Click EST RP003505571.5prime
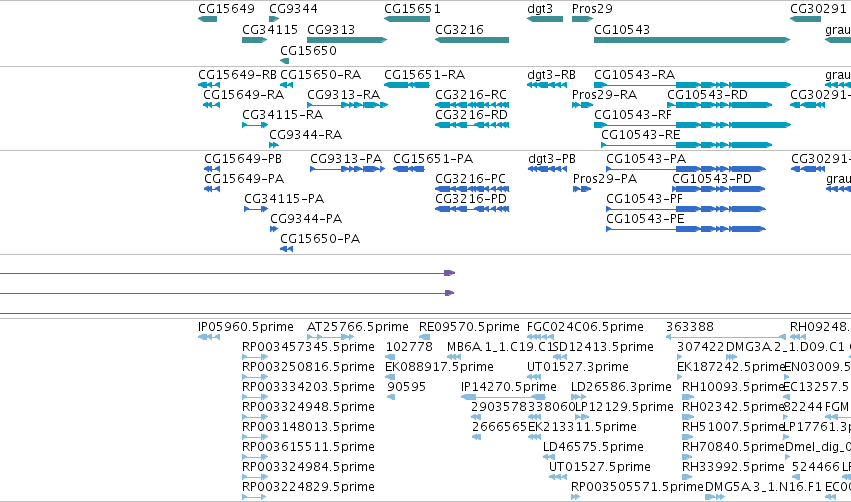Screen dimensions: 851x502 point(576,497)
